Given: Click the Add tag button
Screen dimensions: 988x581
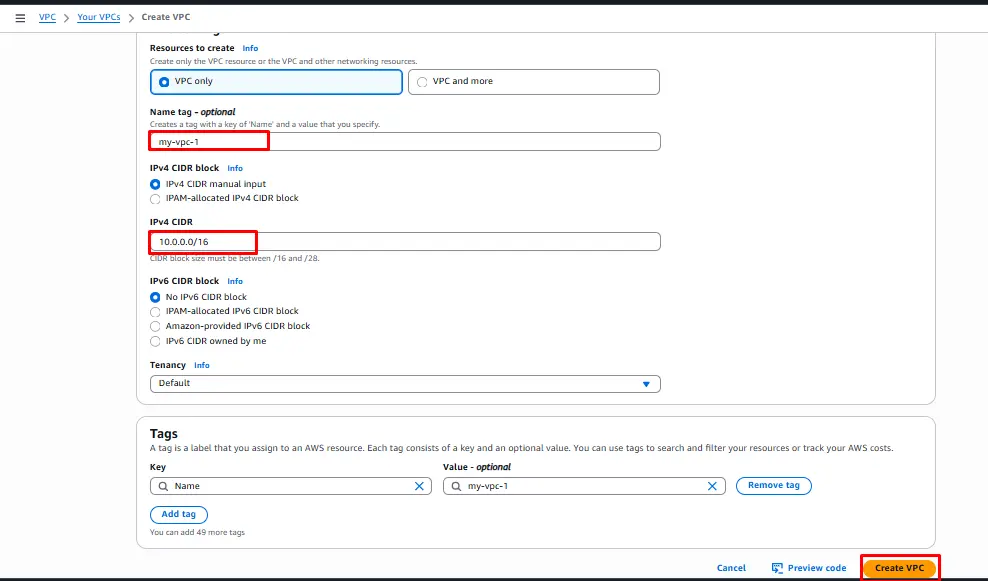Looking at the screenshot, I should click(179, 514).
